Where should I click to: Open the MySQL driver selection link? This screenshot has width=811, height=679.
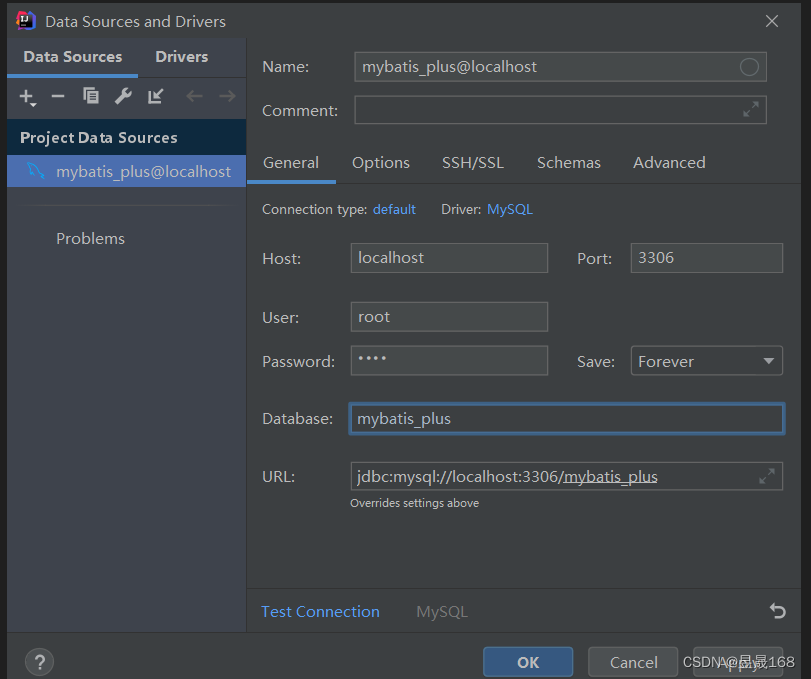coord(510,209)
